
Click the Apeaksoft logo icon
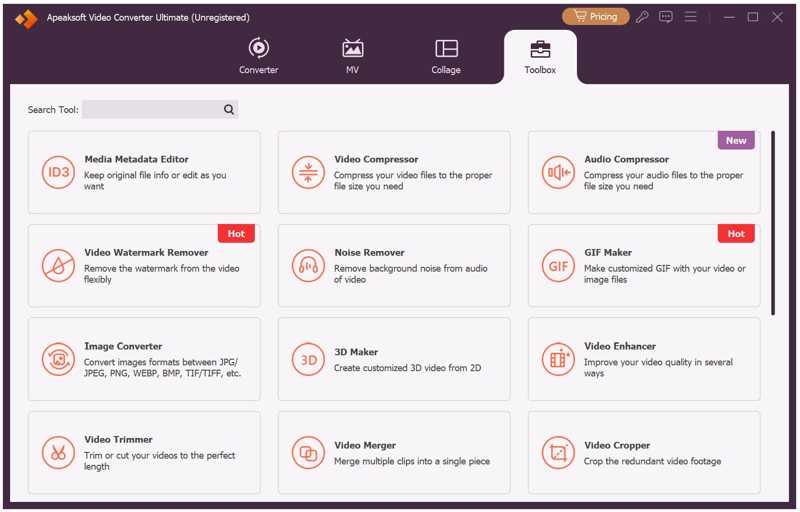click(26, 18)
